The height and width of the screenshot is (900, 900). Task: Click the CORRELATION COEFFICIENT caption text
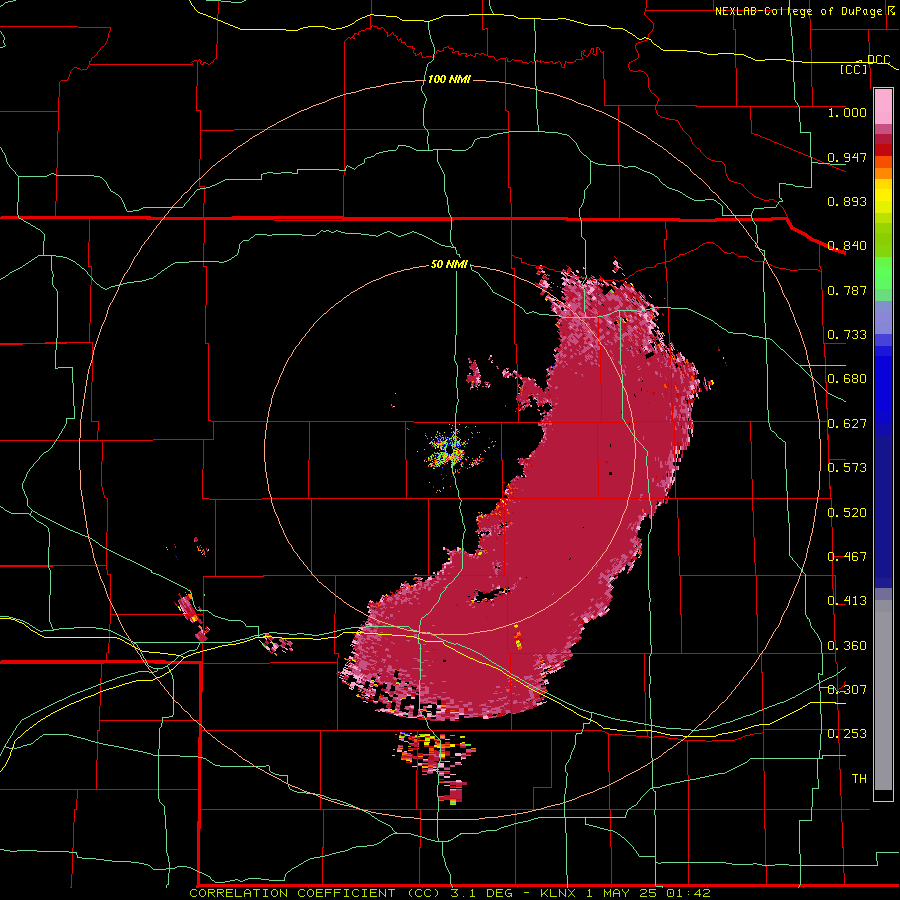click(292, 893)
